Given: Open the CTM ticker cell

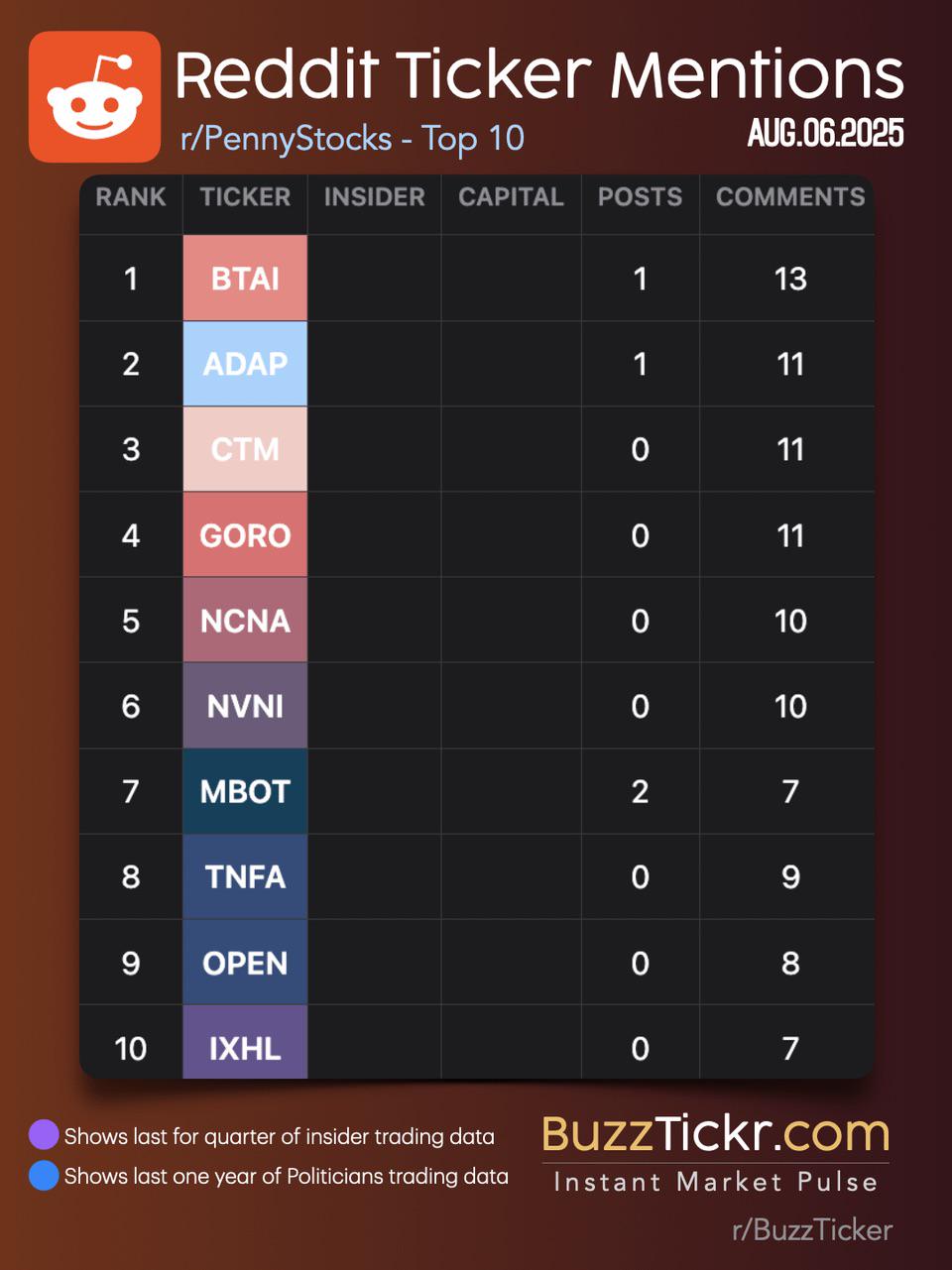Looking at the screenshot, I should [x=245, y=449].
